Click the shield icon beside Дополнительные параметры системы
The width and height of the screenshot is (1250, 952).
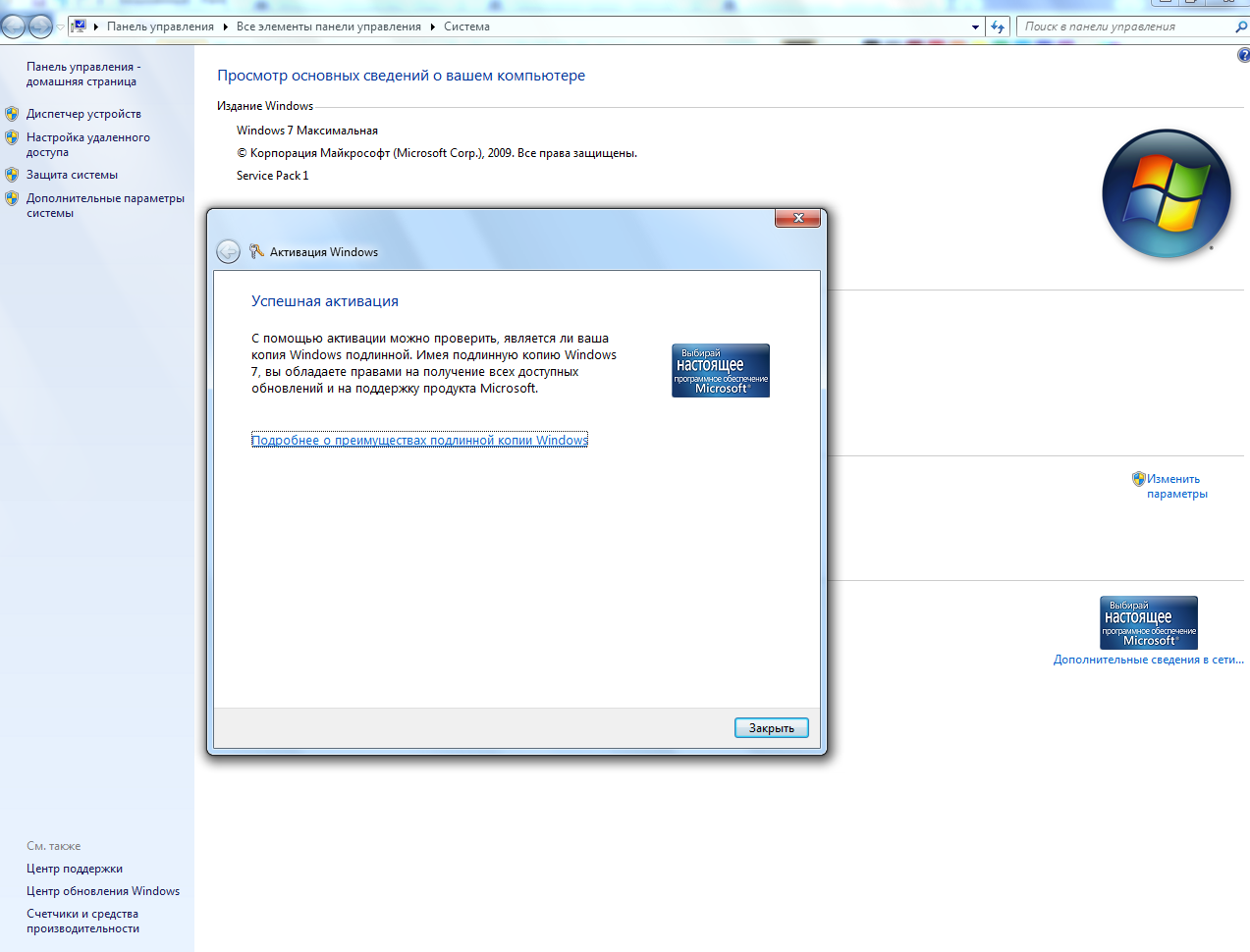(x=12, y=198)
